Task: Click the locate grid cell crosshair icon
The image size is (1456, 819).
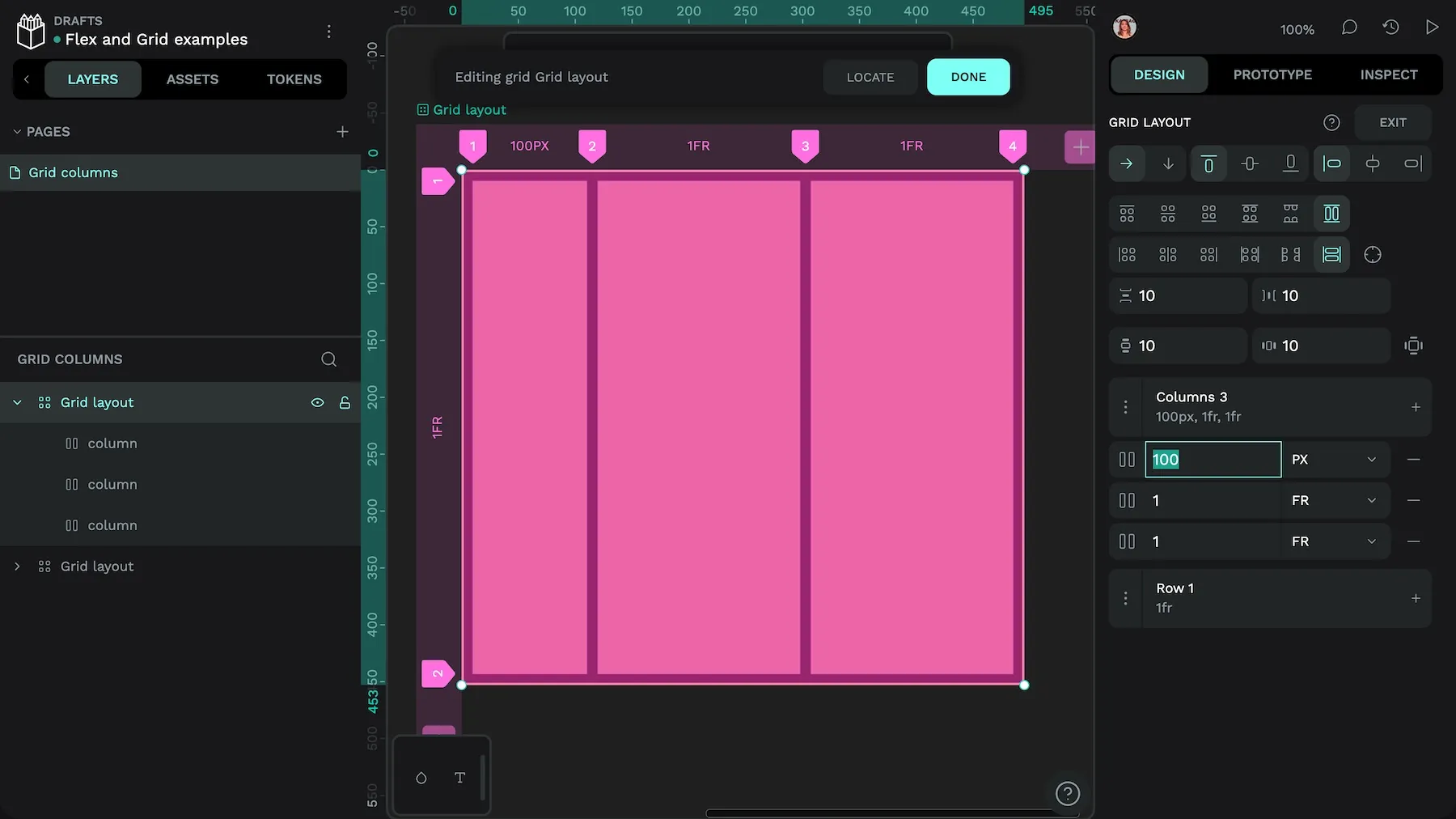Action: point(1373,254)
